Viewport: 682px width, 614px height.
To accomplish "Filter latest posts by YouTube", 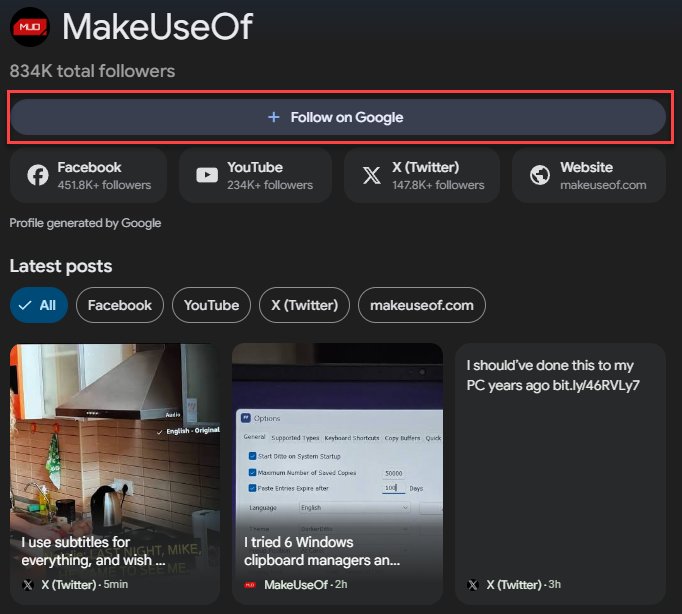I will click(x=211, y=305).
